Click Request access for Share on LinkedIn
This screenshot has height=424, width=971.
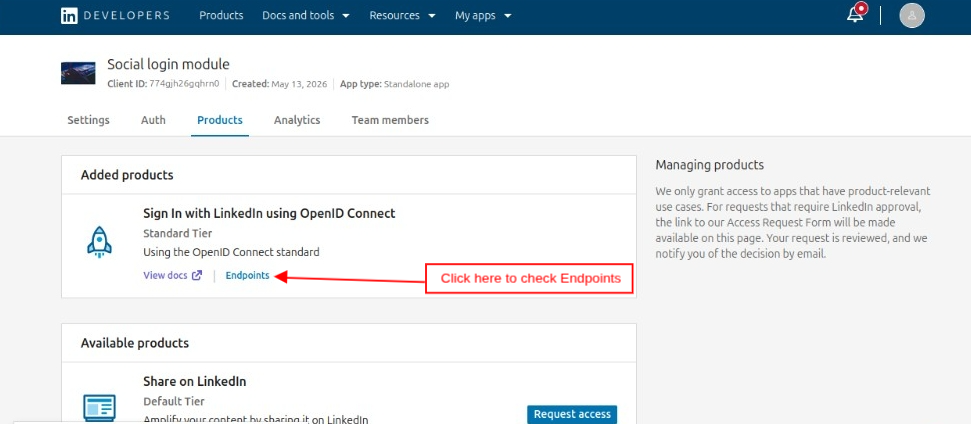coord(572,414)
